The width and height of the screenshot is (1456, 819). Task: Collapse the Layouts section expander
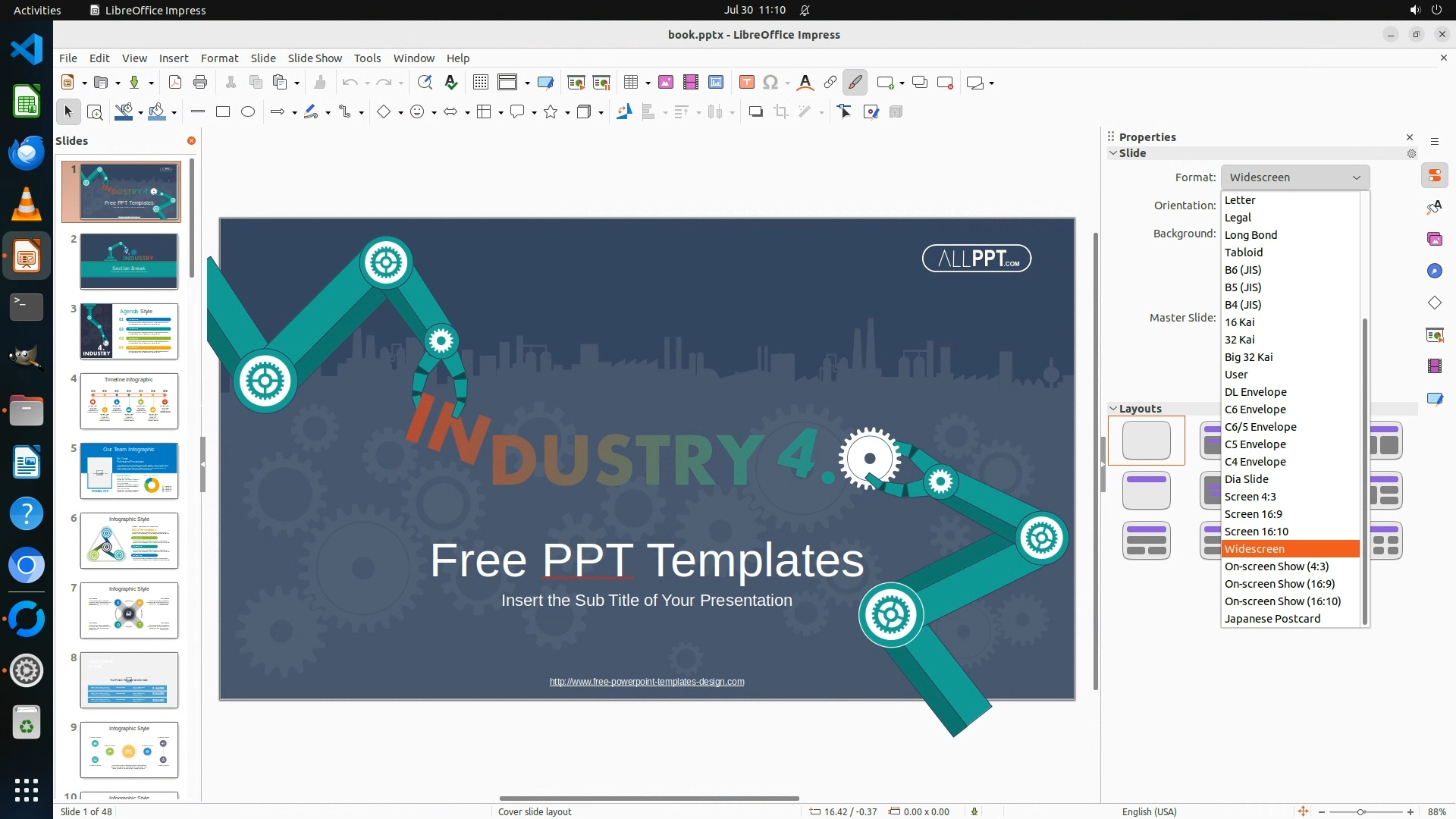[x=1113, y=409]
